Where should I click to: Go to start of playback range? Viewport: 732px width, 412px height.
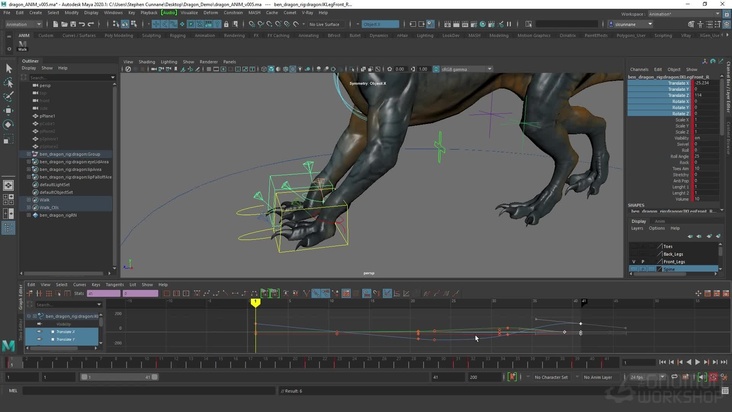[662, 362]
